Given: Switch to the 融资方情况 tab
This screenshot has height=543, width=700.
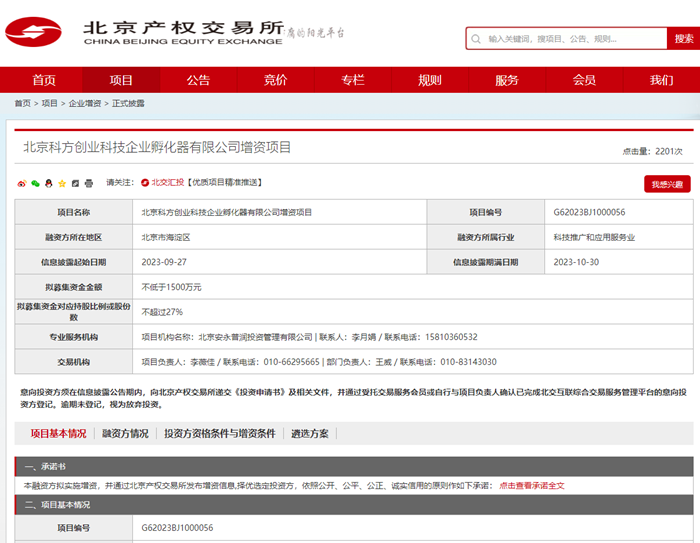Looking at the screenshot, I should pyautogui.click(x=125, y=434).
